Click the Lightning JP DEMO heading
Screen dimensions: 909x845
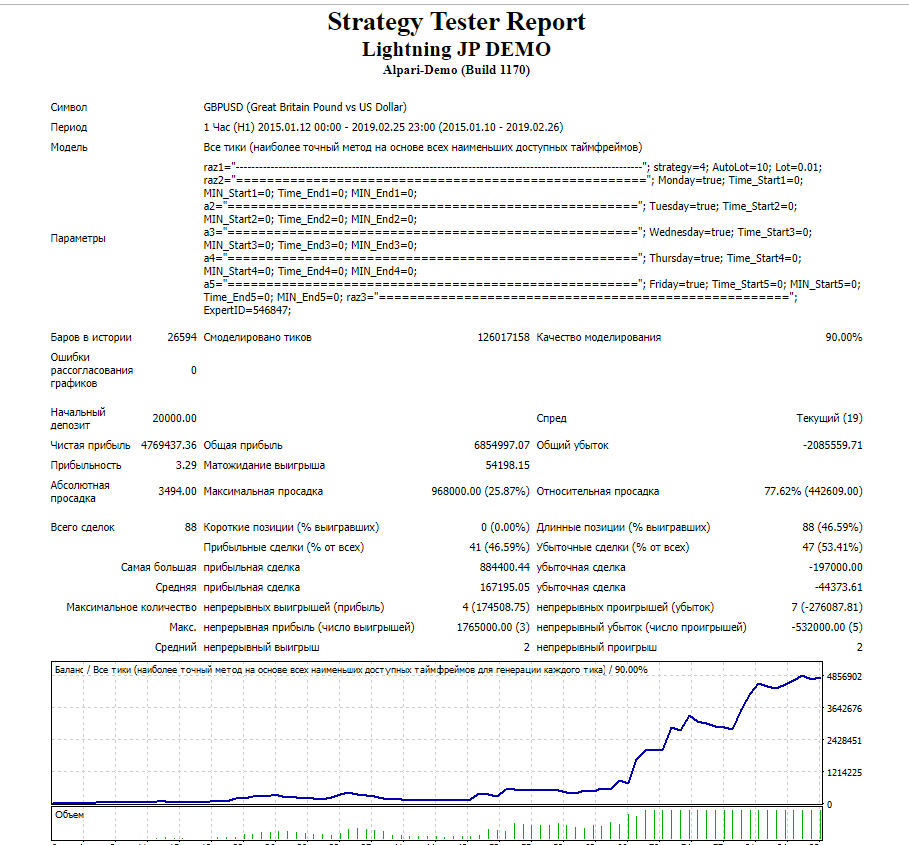tap(456, 49)
